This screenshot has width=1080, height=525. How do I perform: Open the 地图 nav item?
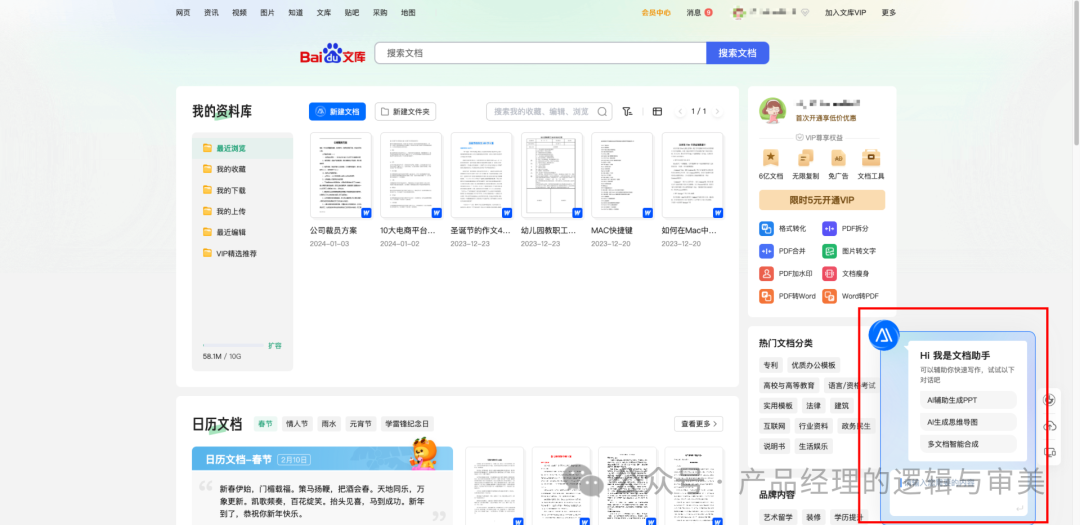point(408,12)
